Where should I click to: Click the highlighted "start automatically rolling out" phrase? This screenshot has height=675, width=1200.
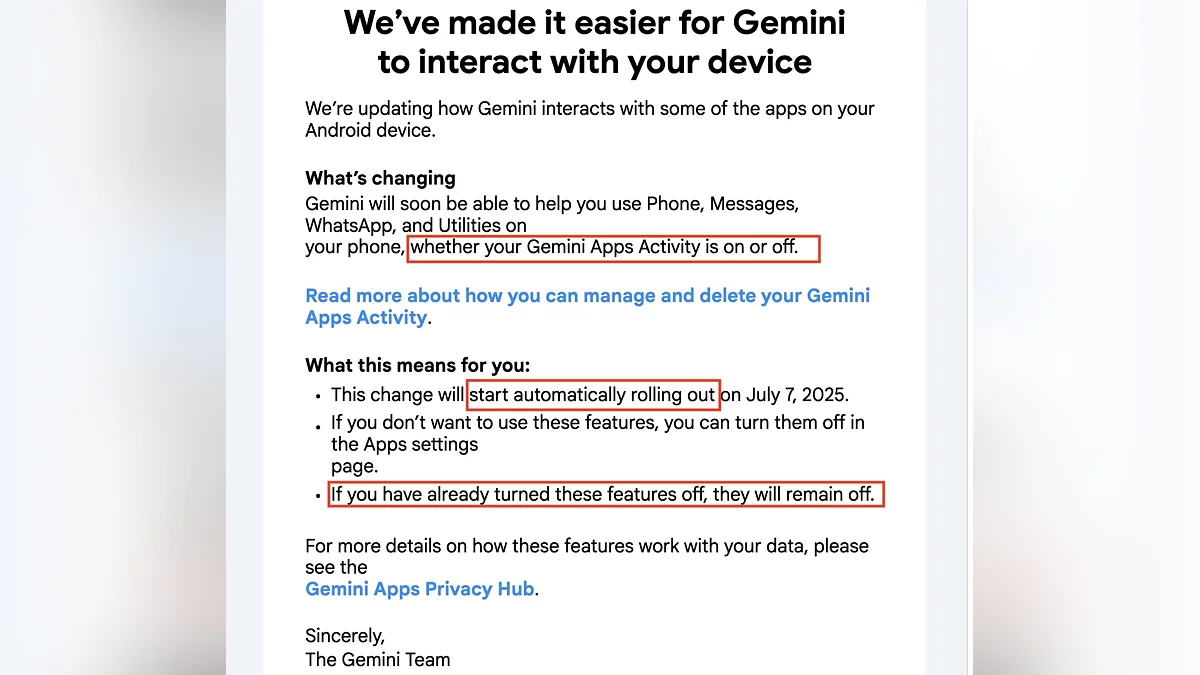[x=592, y=395]
